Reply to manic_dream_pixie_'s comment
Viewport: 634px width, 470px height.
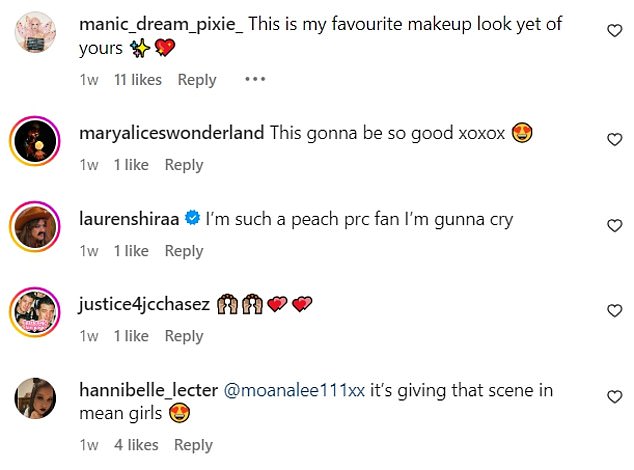(x=197, y=80)
